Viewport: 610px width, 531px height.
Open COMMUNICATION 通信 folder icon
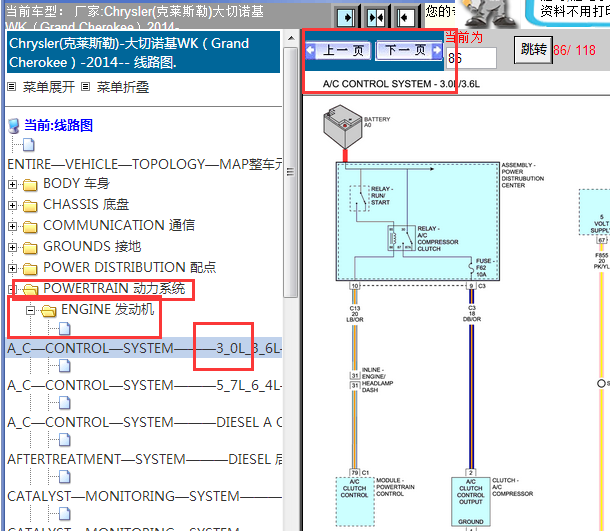point(30,226)
